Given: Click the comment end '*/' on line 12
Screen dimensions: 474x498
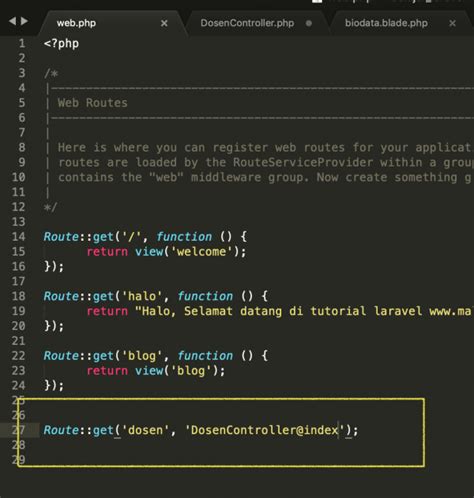Looking at the screenshot, I should (x=51, y=207).
